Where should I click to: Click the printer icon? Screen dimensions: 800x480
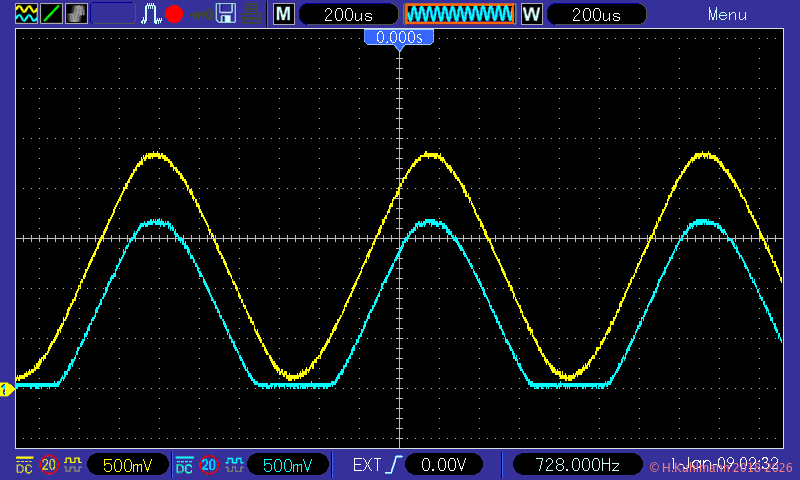click(253, 14)
